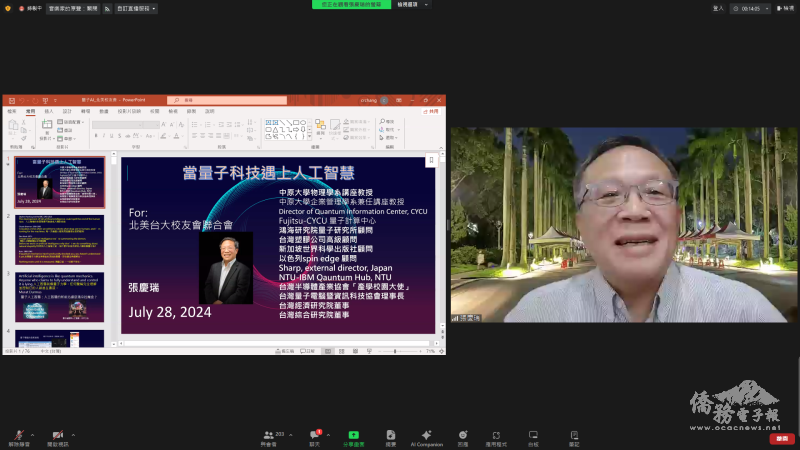
Task: Click the Arrange objects icon
Action: pos(320,126)
